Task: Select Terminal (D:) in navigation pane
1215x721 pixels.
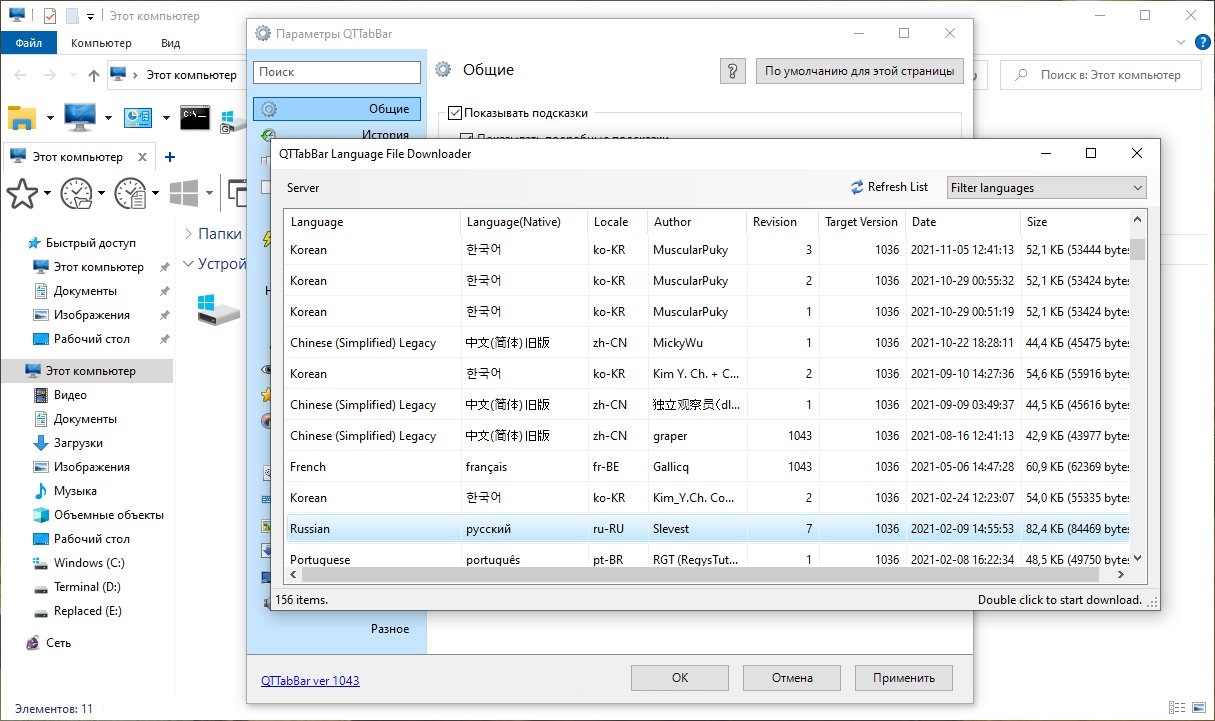Action: [x=89, y=587]
